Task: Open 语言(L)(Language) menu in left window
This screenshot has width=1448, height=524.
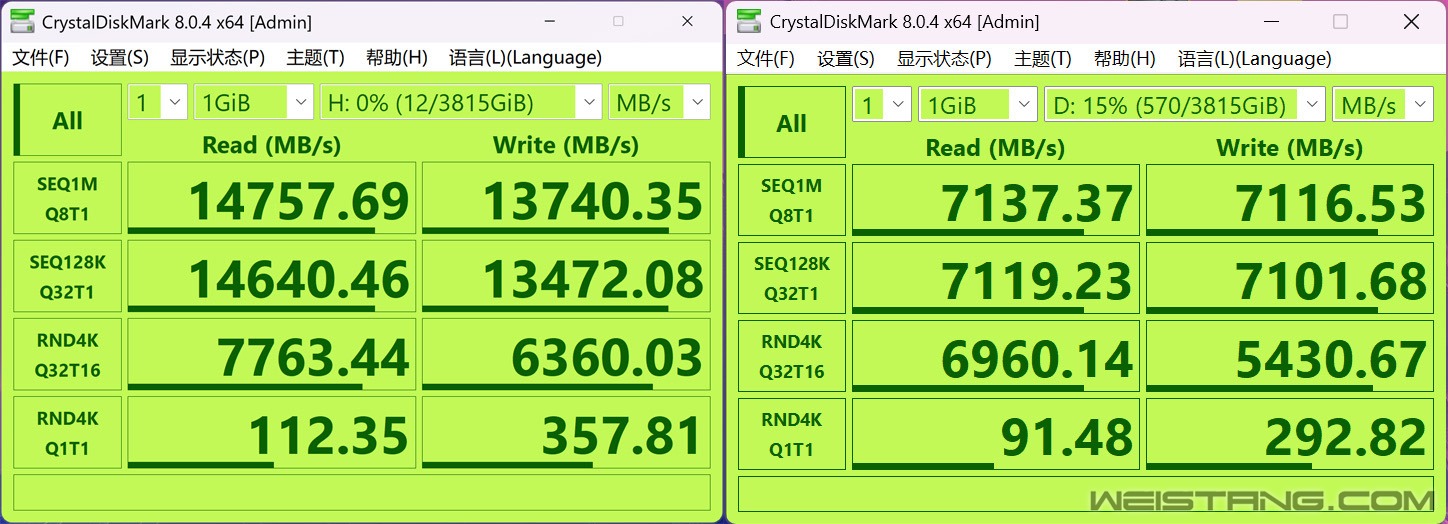Action: tap(525, 58)
